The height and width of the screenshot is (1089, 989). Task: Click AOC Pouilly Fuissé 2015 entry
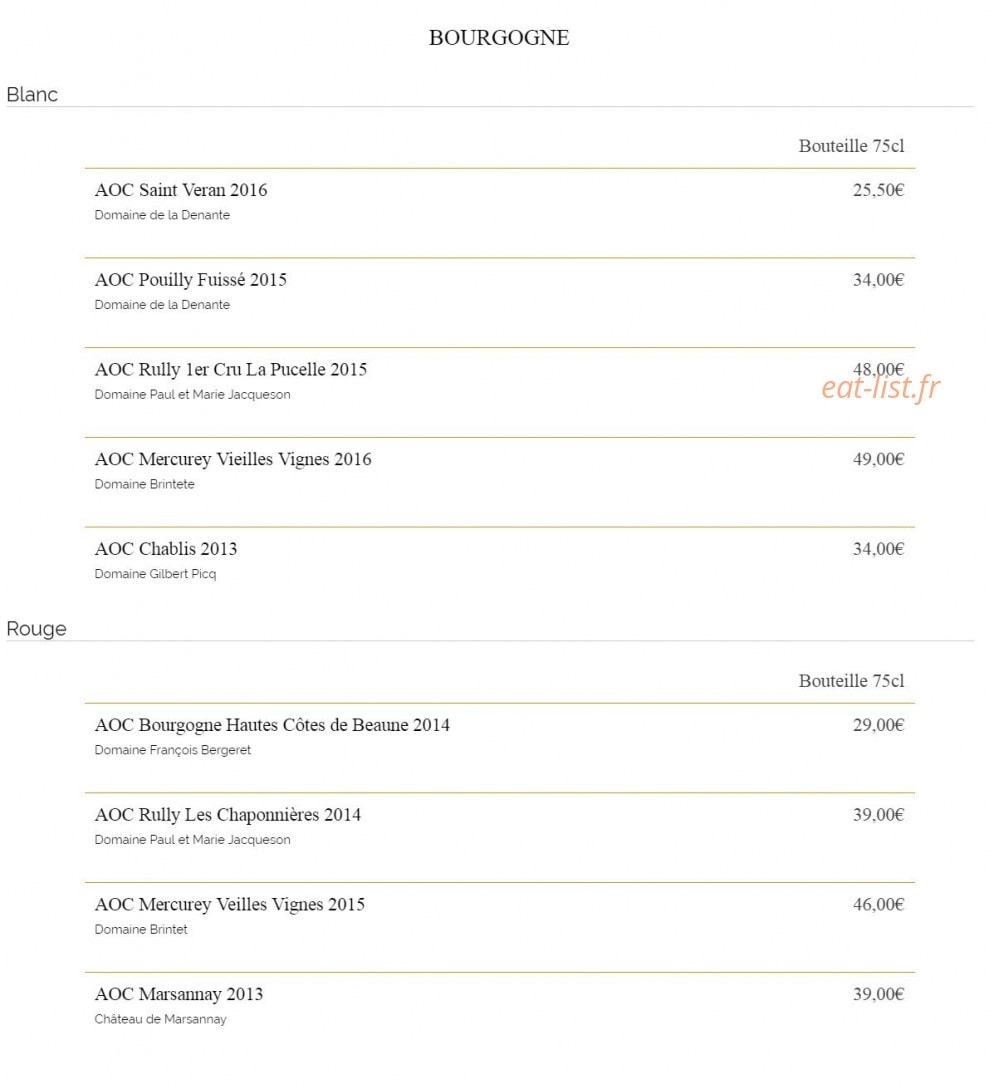pyautogui.click(x=190, y=279)
